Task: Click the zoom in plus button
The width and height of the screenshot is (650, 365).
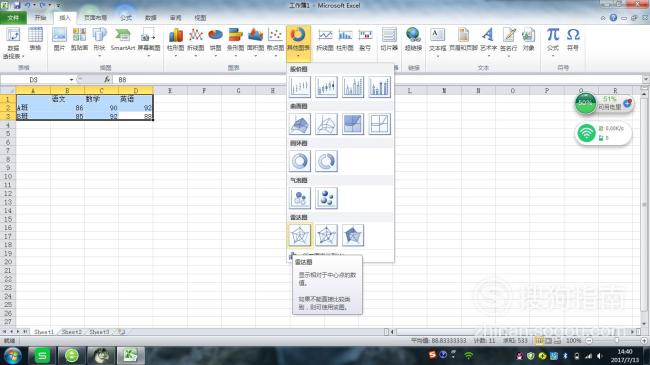Action: point(644,341)
